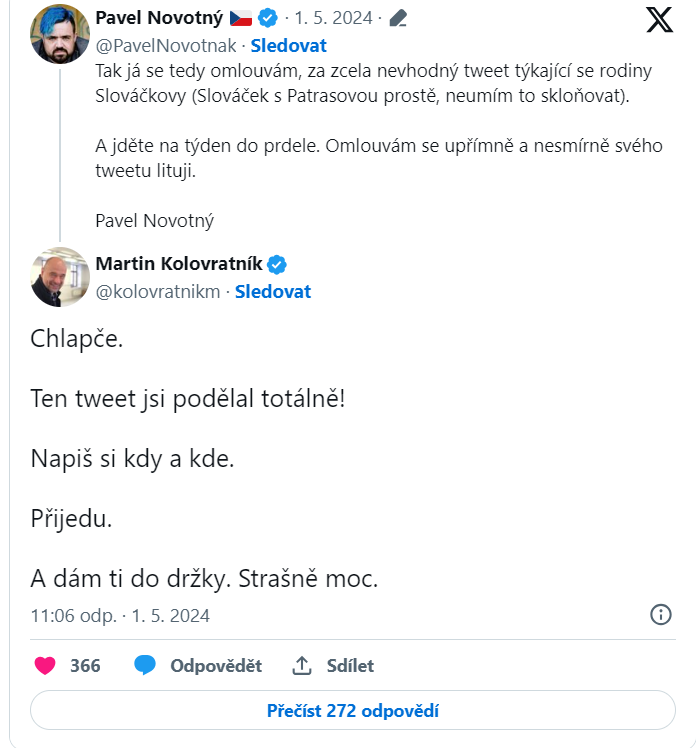Open the @PavelNovotnak handle link
Screen dimensions: 696x748
(x=167, y=45)
